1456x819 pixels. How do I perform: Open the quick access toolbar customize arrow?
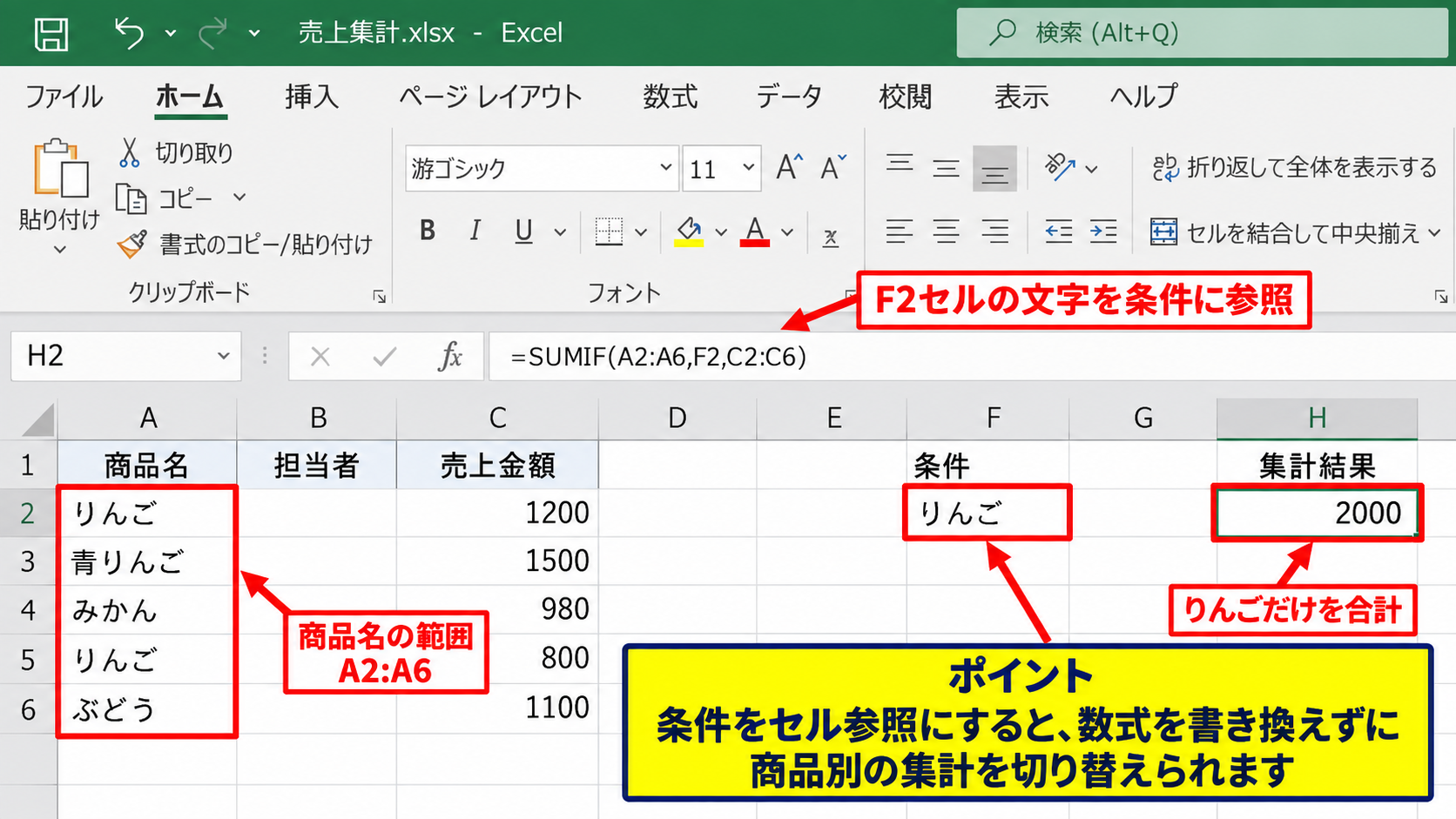(x=254, y=34)
